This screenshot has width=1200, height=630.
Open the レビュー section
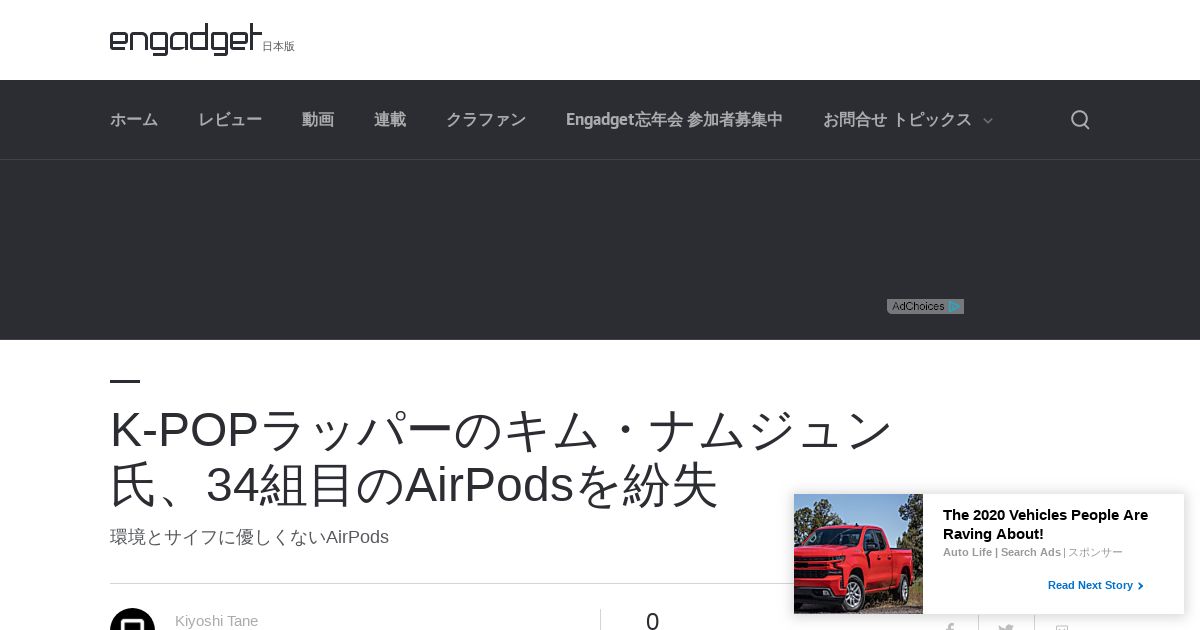(230, 120)
